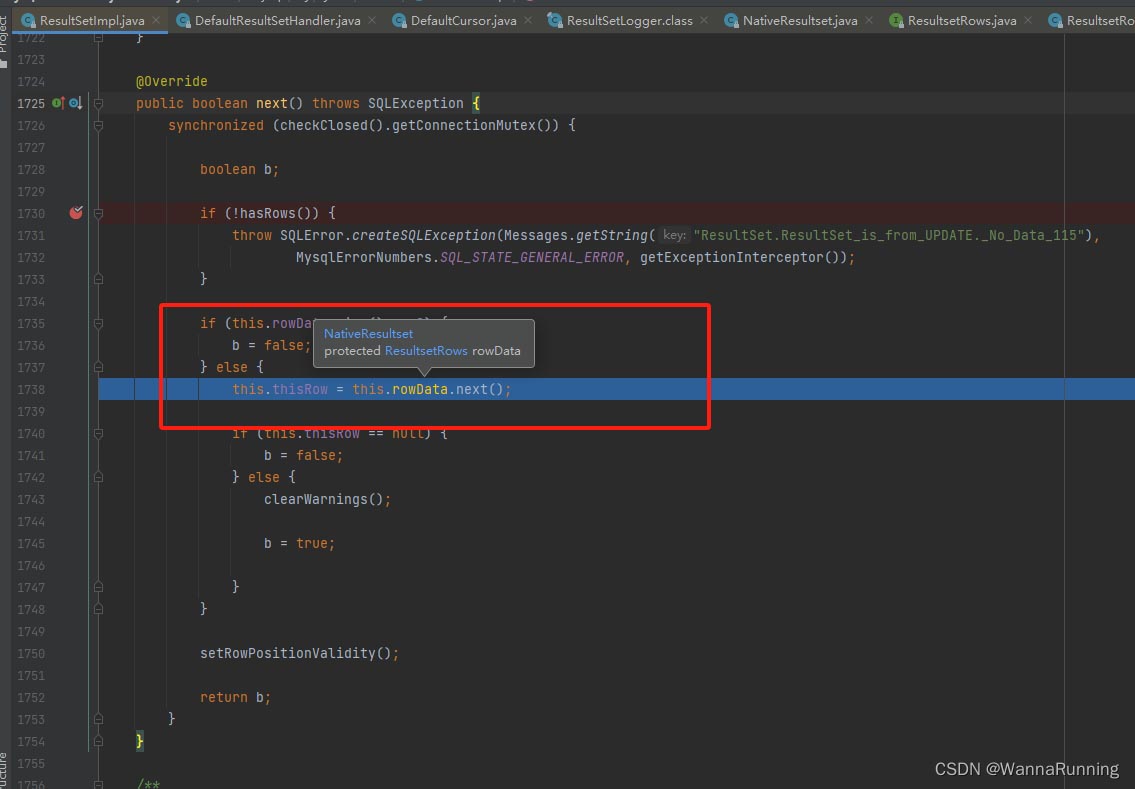Click the SQL_STATE_GENERAL_ERROR constant
The height and width of the screenshot is (789, 1135).
(532, 257)
